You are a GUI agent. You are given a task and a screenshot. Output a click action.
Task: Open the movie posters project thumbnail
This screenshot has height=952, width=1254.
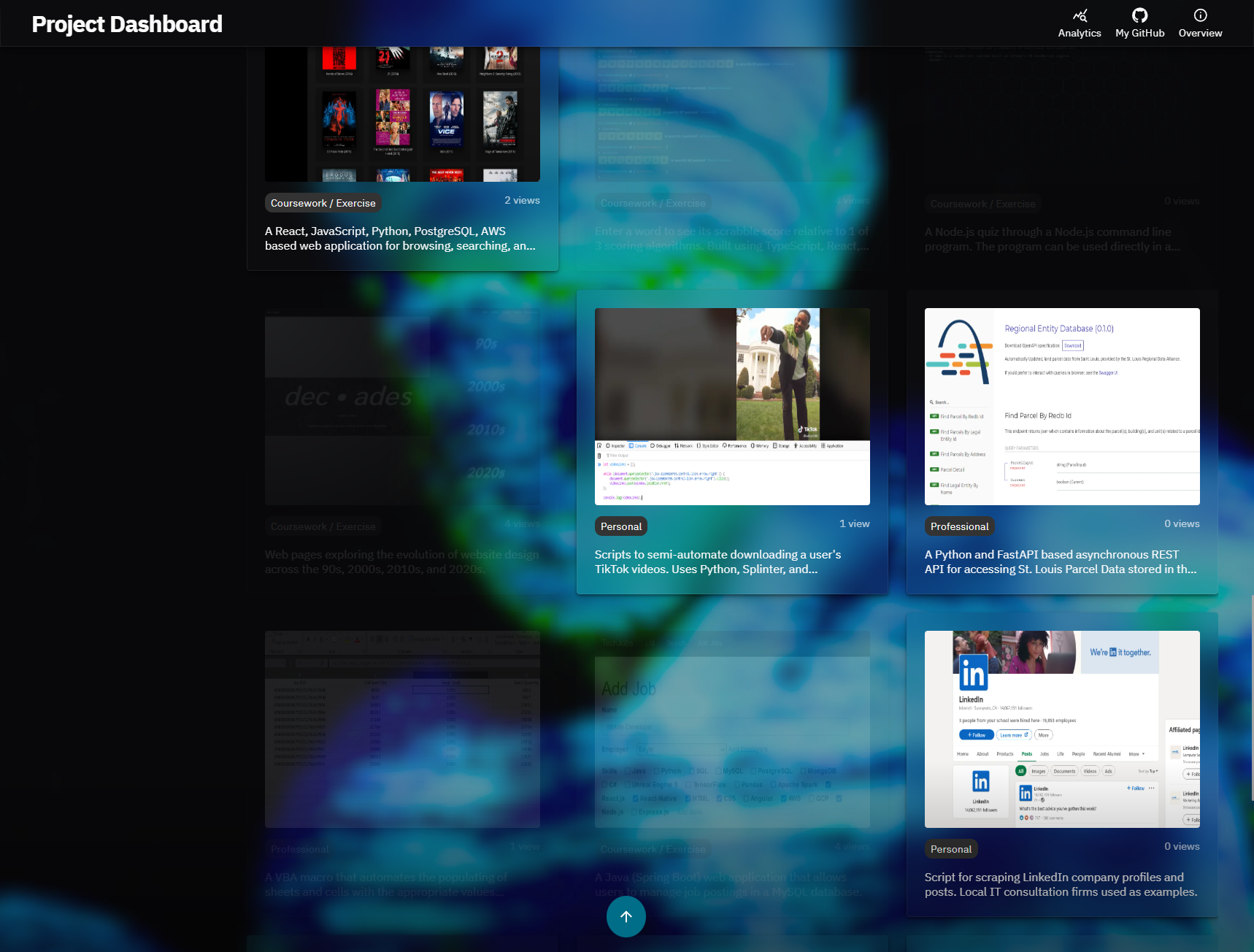[402, 113]
